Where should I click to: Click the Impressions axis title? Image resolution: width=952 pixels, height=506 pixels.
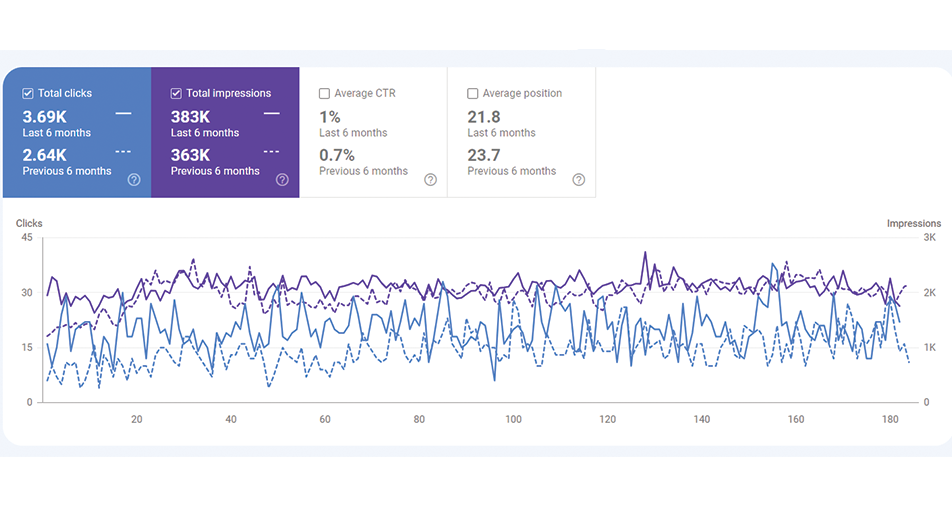click(913, 224)
